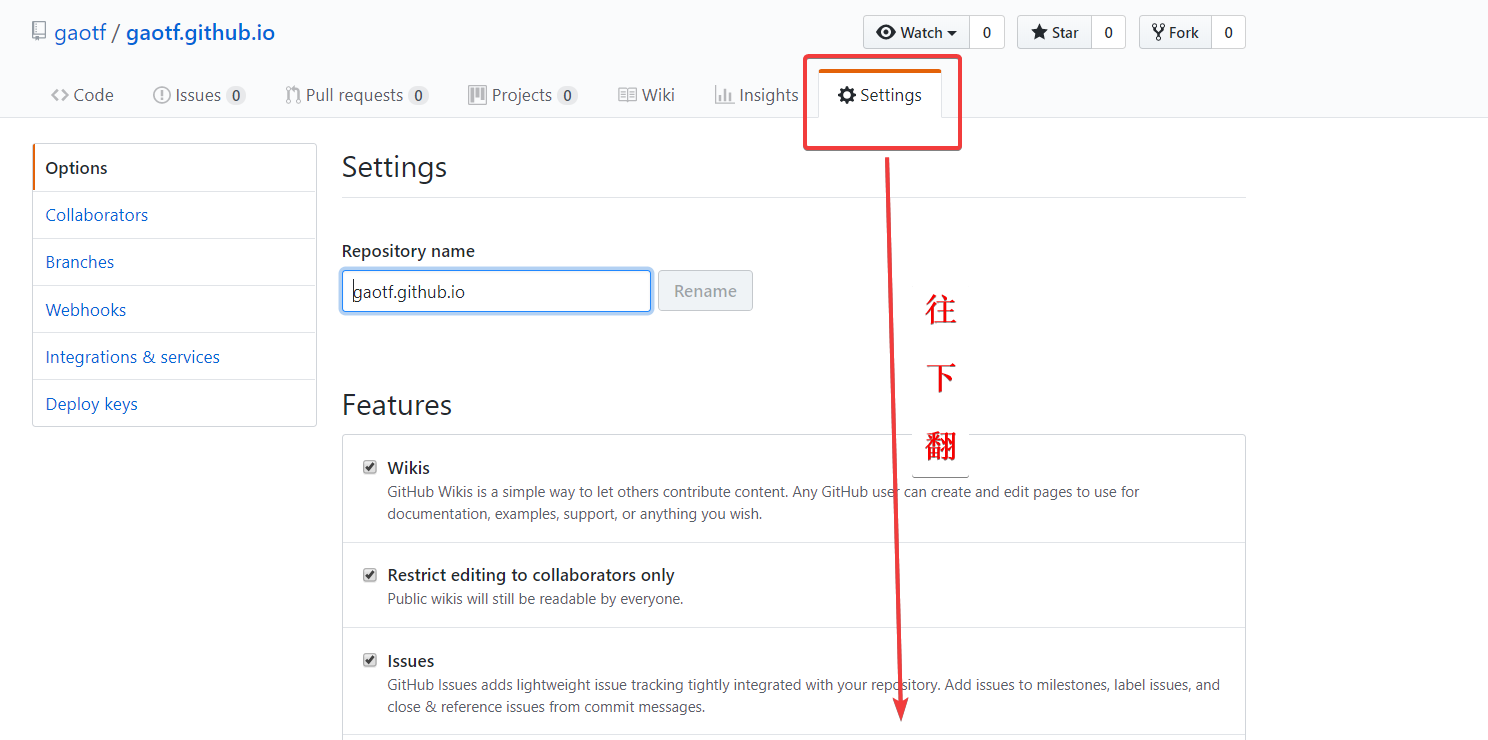Screen dimensions: 1488x740
Task: Click the Projects board icon
Action: [x=477, y=95]
